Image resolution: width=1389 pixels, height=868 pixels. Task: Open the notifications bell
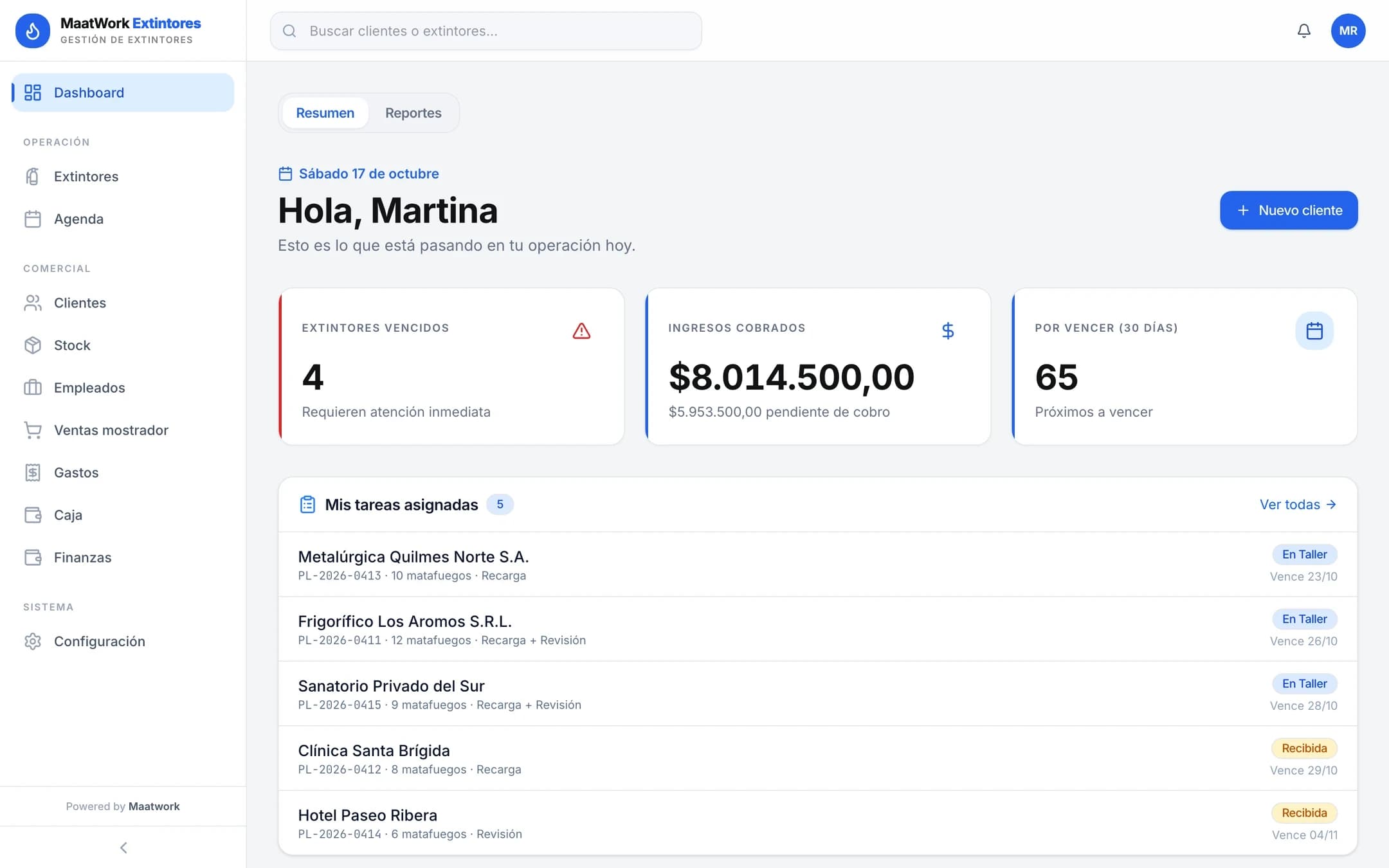coord(1303,31)
